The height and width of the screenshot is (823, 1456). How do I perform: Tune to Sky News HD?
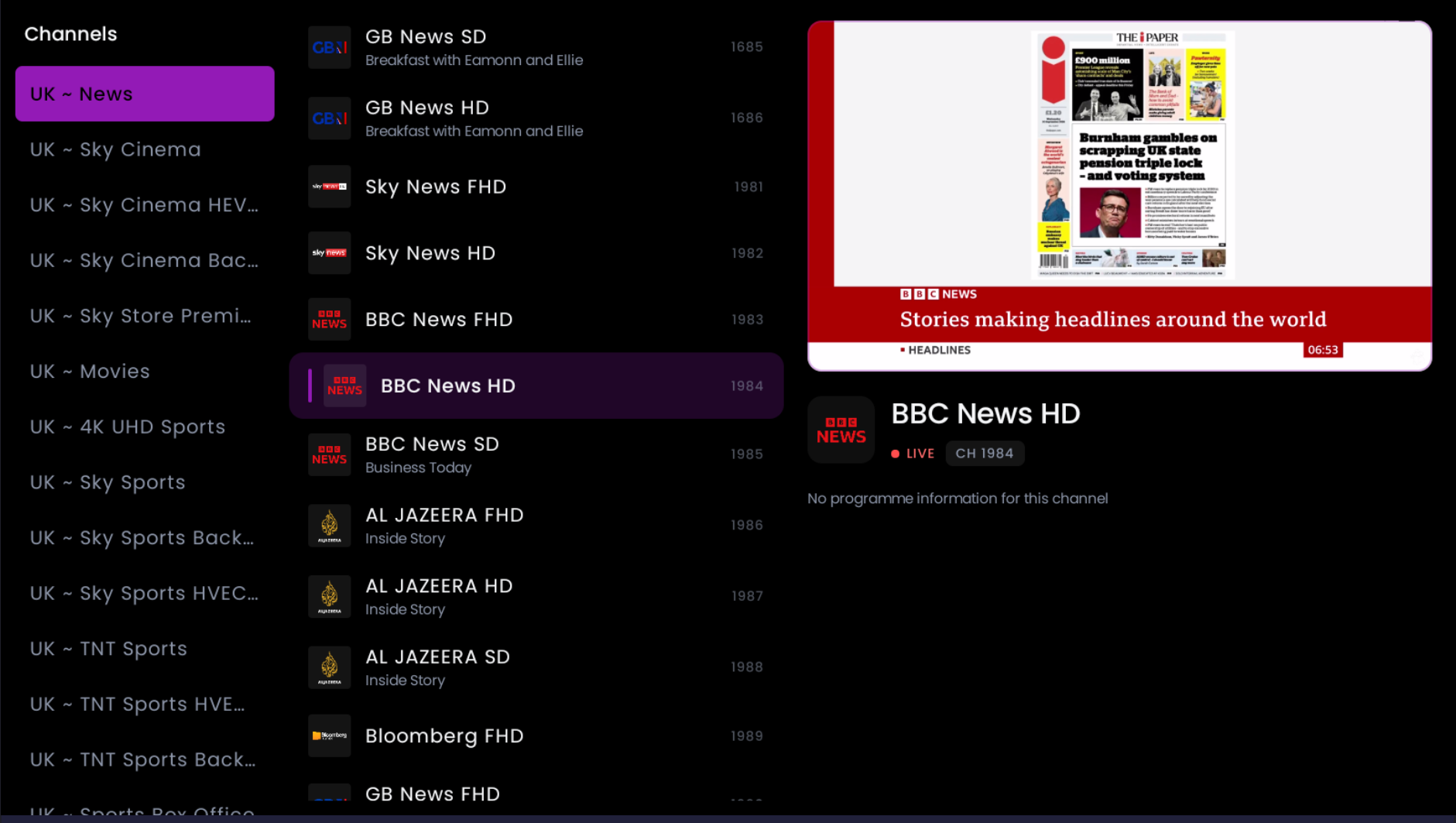[536, 253]
